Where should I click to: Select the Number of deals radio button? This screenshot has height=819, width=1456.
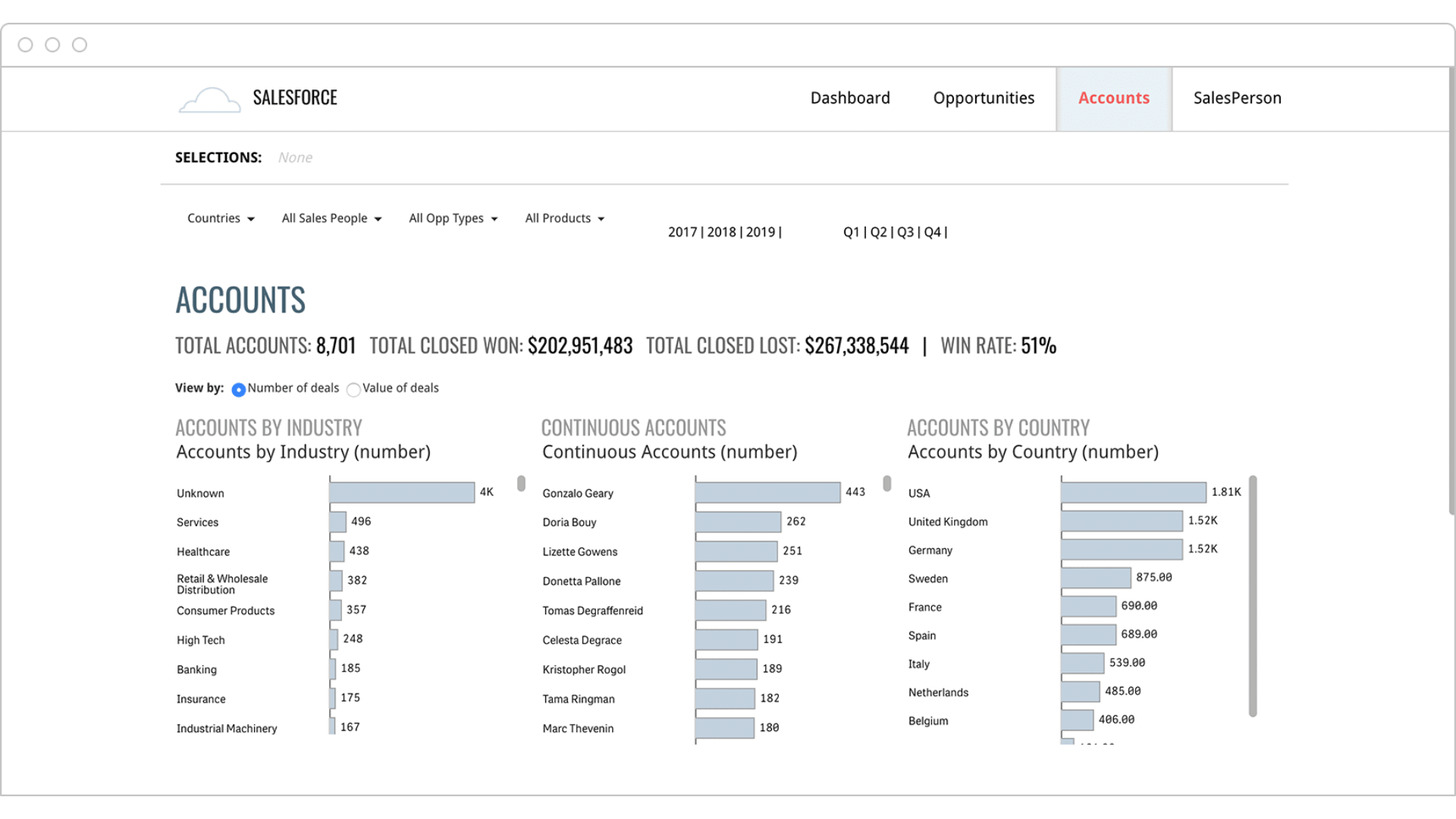click(238, 390)
